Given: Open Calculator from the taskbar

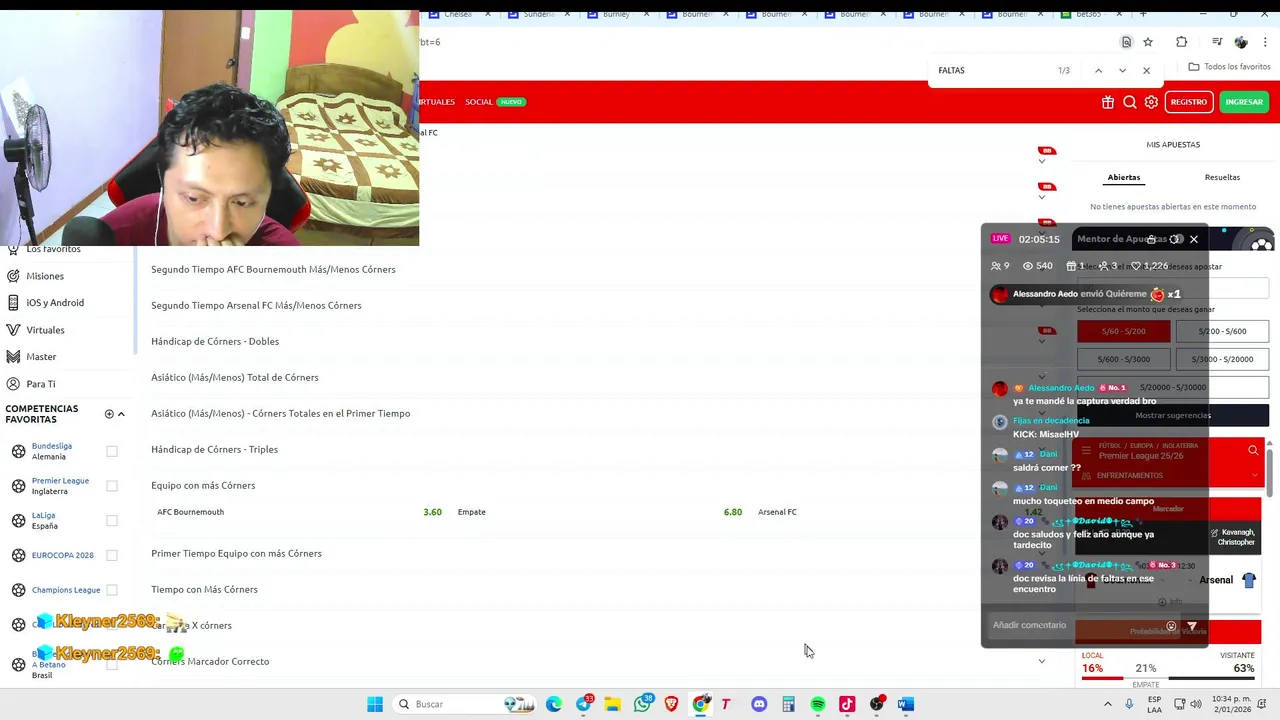Looking at the screenshot, I should [788, 704].
